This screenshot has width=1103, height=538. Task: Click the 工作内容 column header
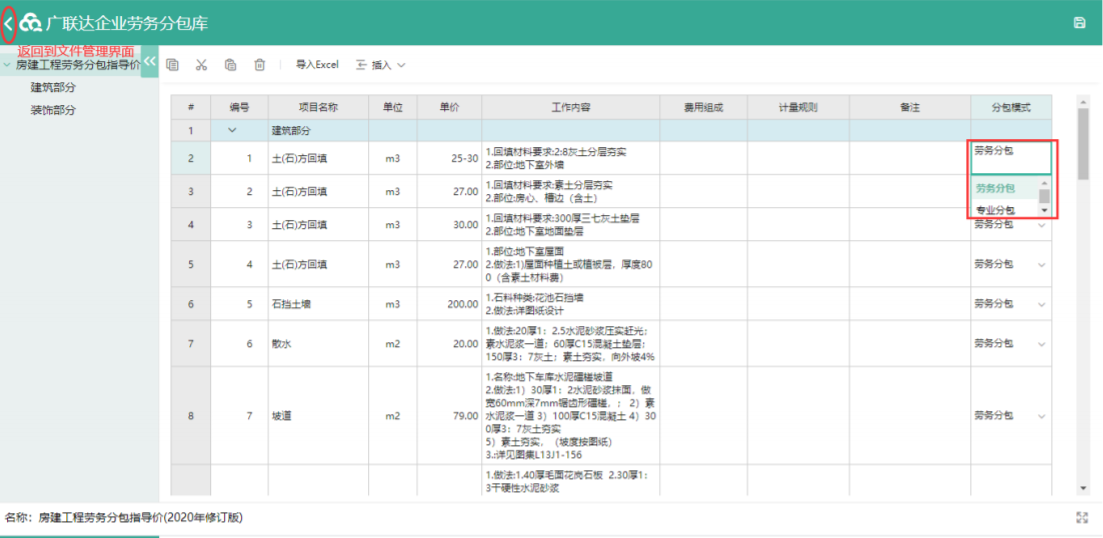pyautogui.click(x=570, y=108)
